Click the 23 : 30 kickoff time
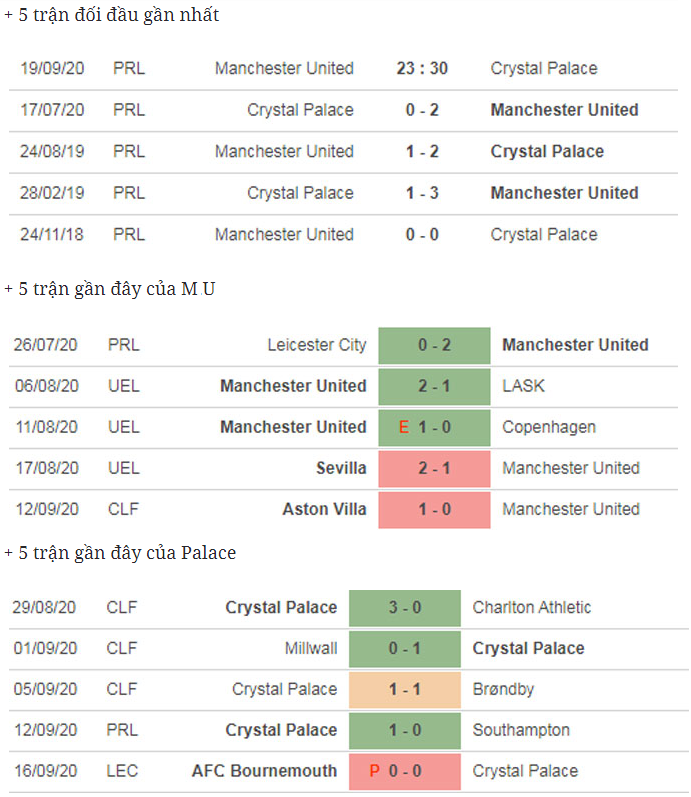This screenshot has height=797, width=691. (x=422, y=69)
